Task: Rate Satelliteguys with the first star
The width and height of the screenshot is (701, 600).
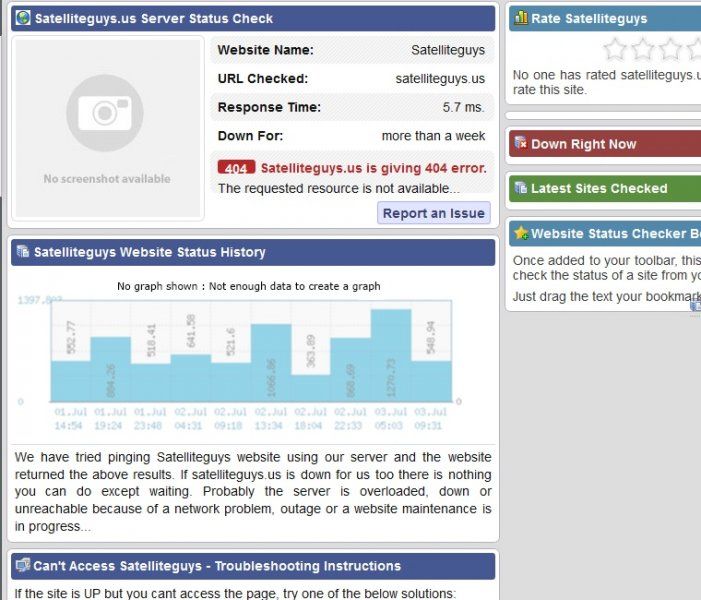Action: click(615, 49)
